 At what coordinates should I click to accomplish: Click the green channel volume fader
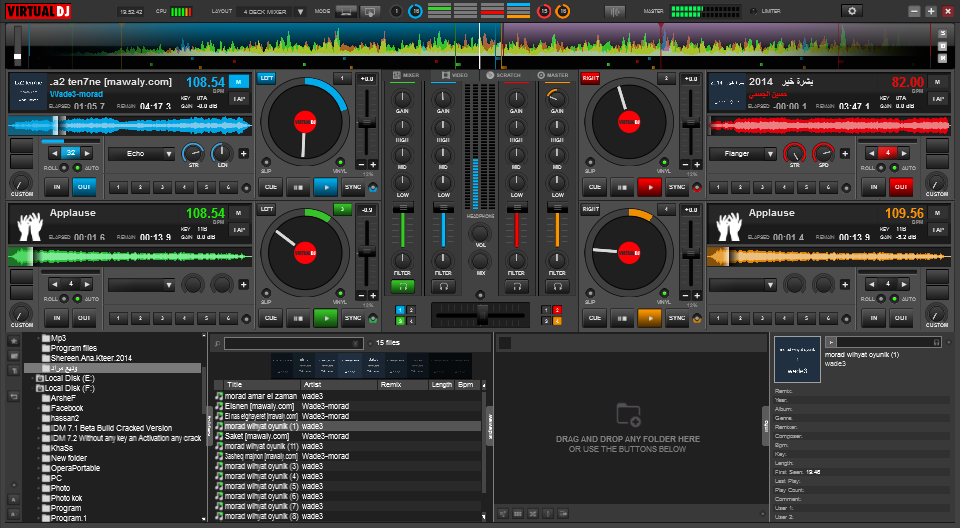click(403, 209)
